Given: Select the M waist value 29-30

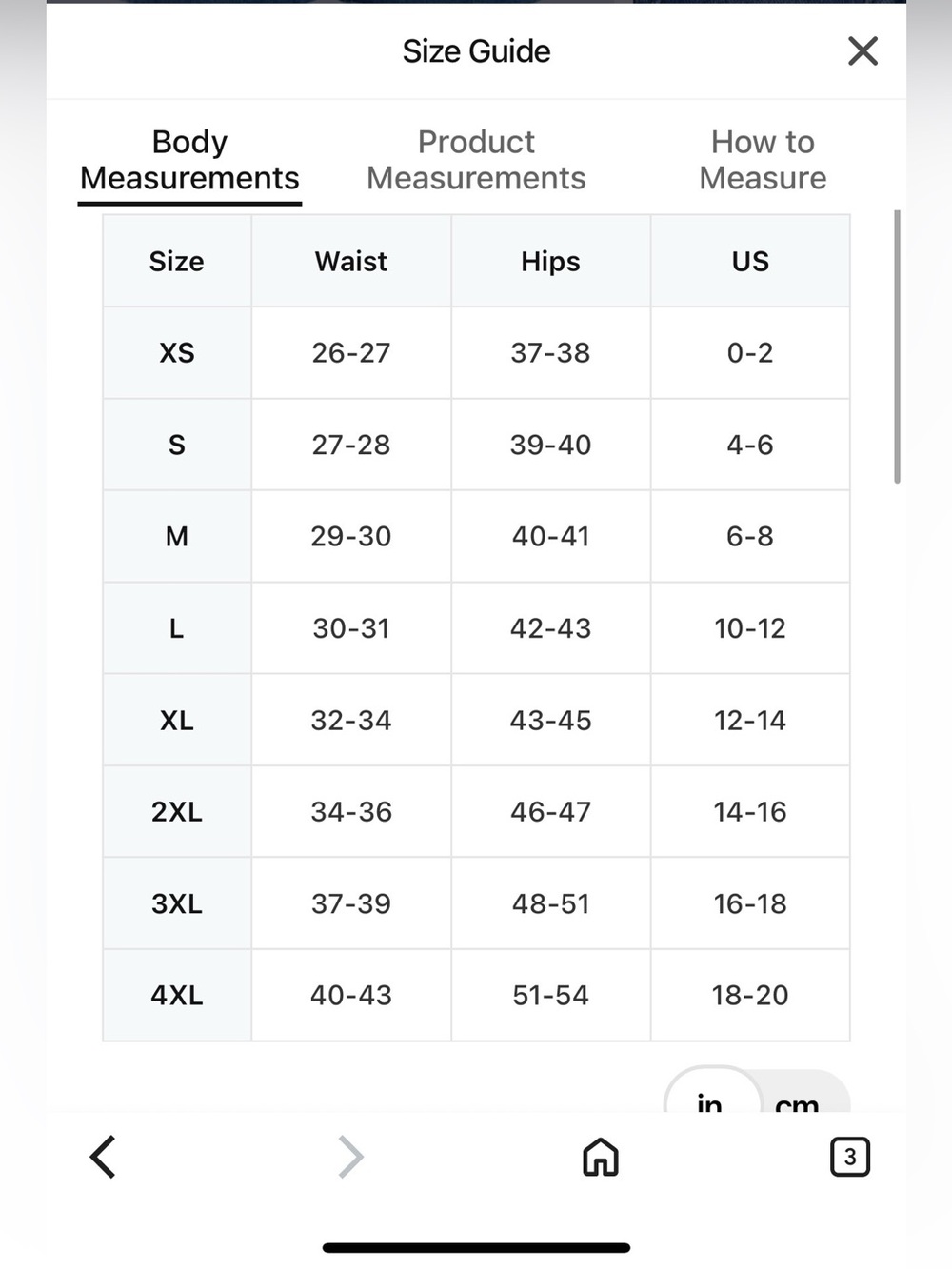Looking at the screenshot, I should (351, 537).
